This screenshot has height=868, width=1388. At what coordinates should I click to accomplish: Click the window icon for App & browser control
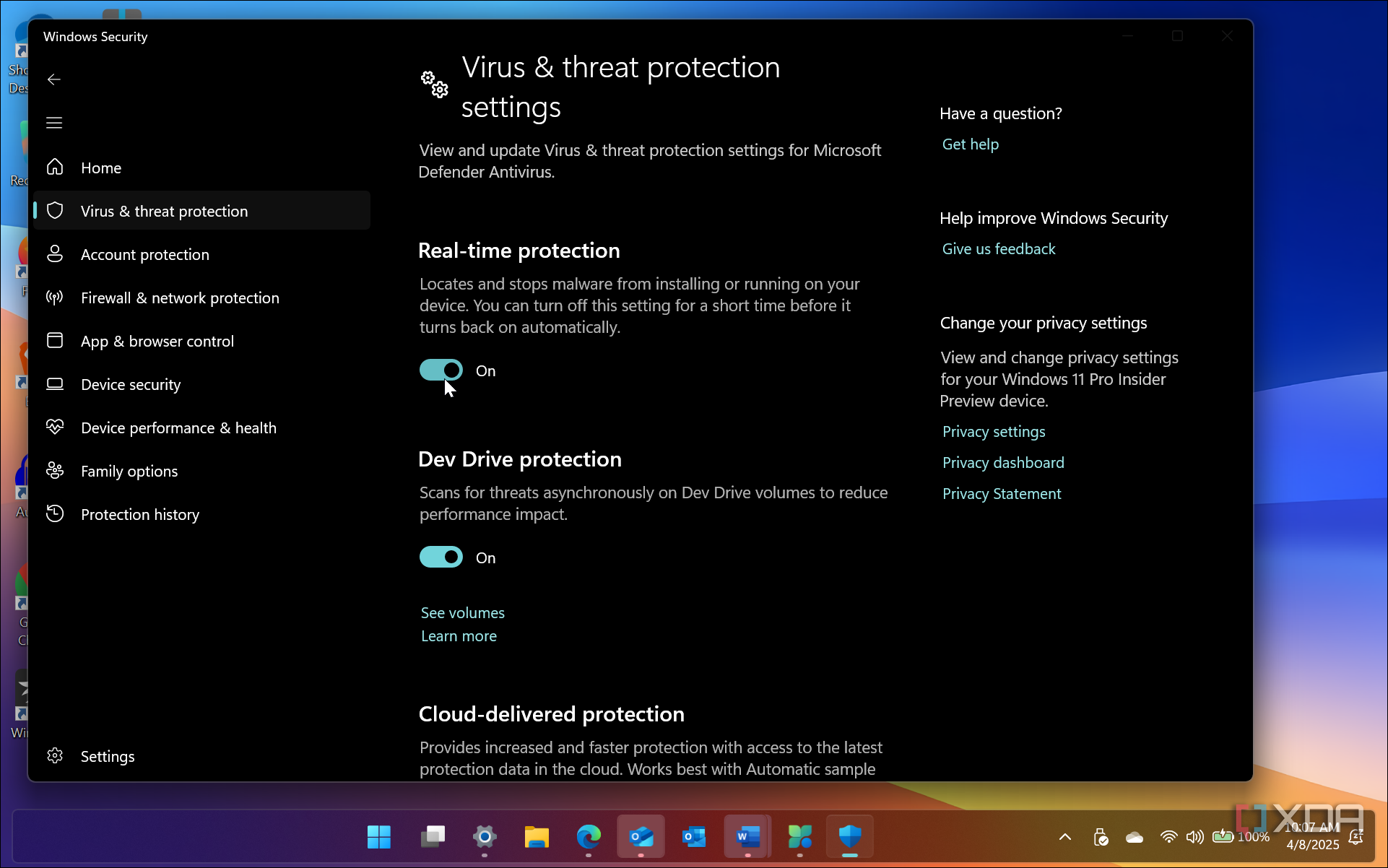pos(55,341)
